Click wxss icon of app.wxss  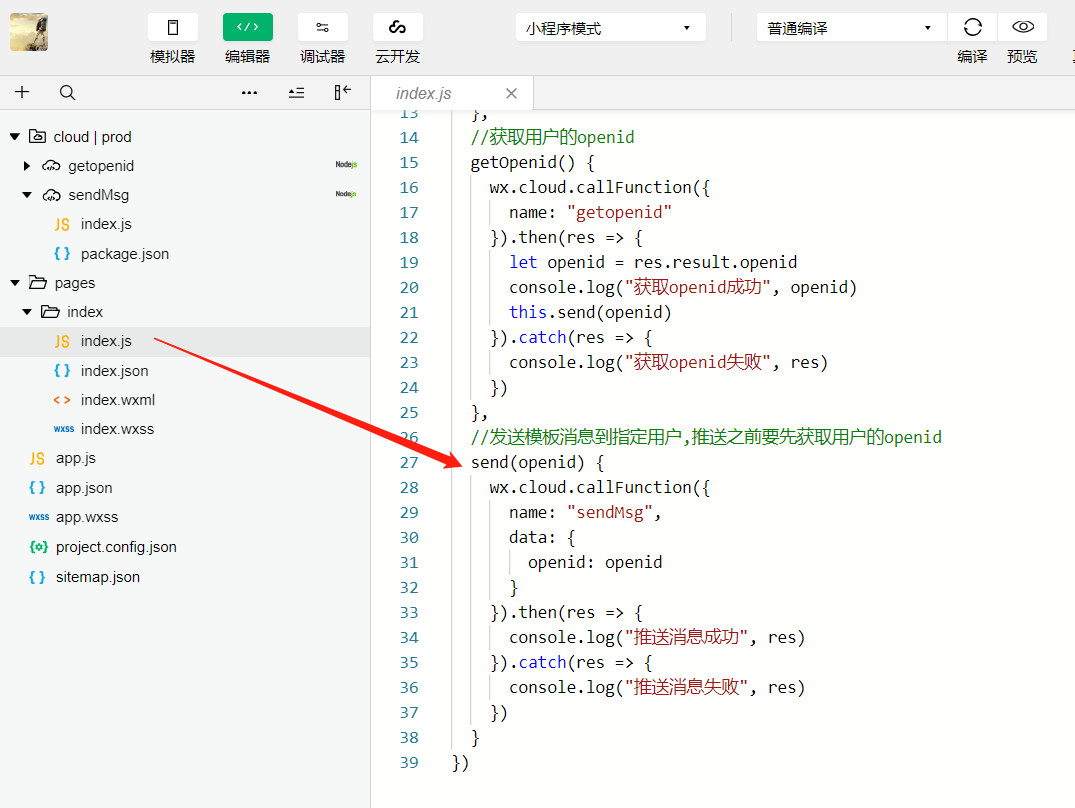tap(38, 517)
